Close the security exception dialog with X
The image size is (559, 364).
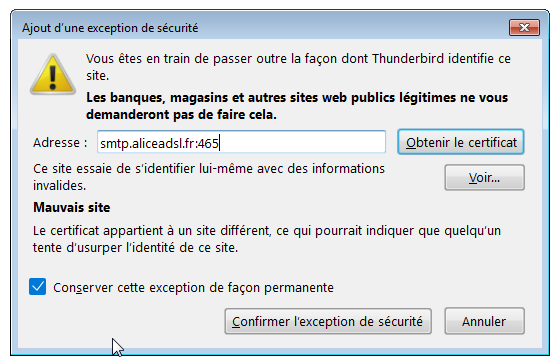[524, 28]
